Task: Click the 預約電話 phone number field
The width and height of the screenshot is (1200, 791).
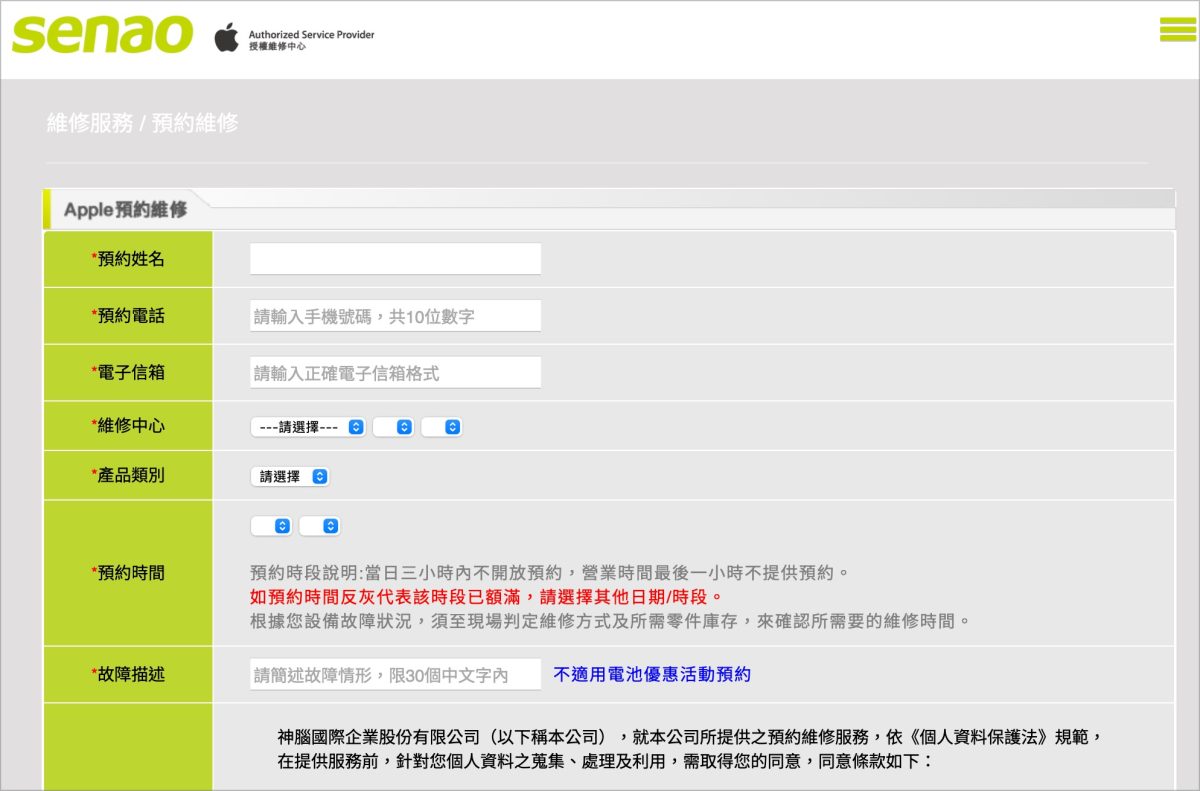Action: coord(395,316)
